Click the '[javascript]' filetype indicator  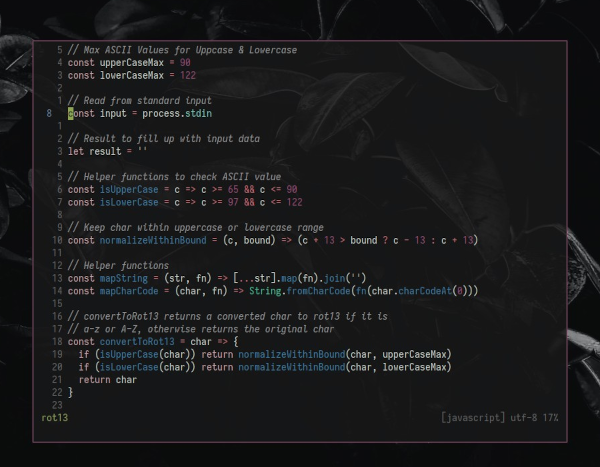point(473,418)
